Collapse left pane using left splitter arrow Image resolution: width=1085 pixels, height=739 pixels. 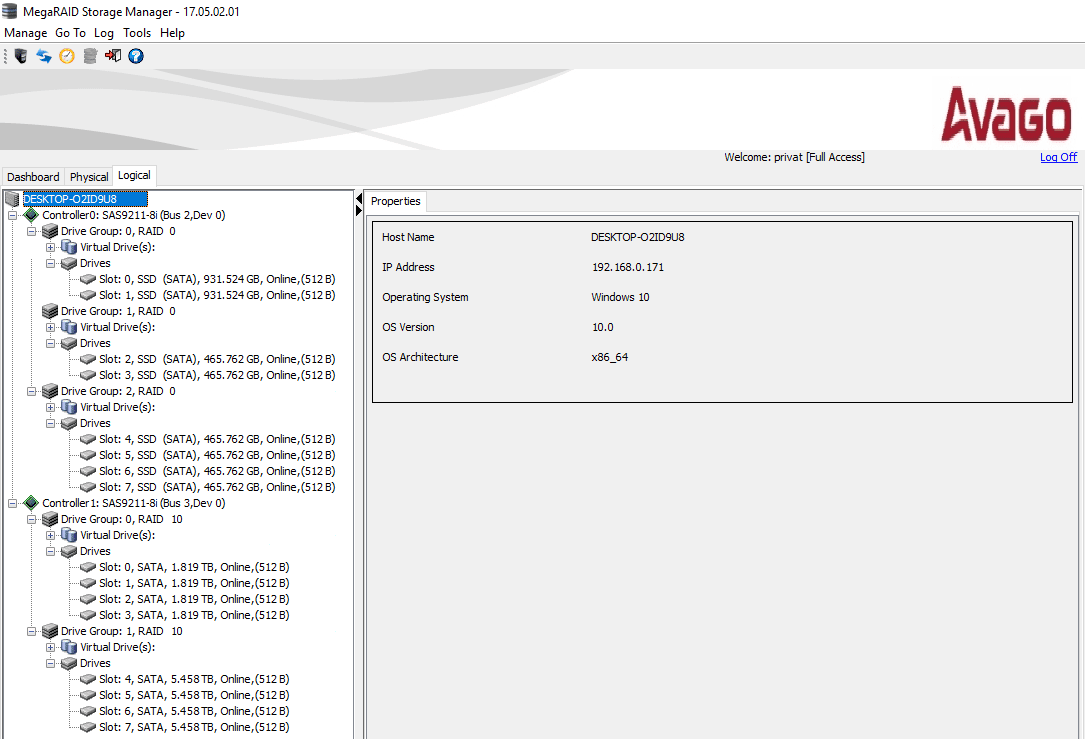point(358,199)
